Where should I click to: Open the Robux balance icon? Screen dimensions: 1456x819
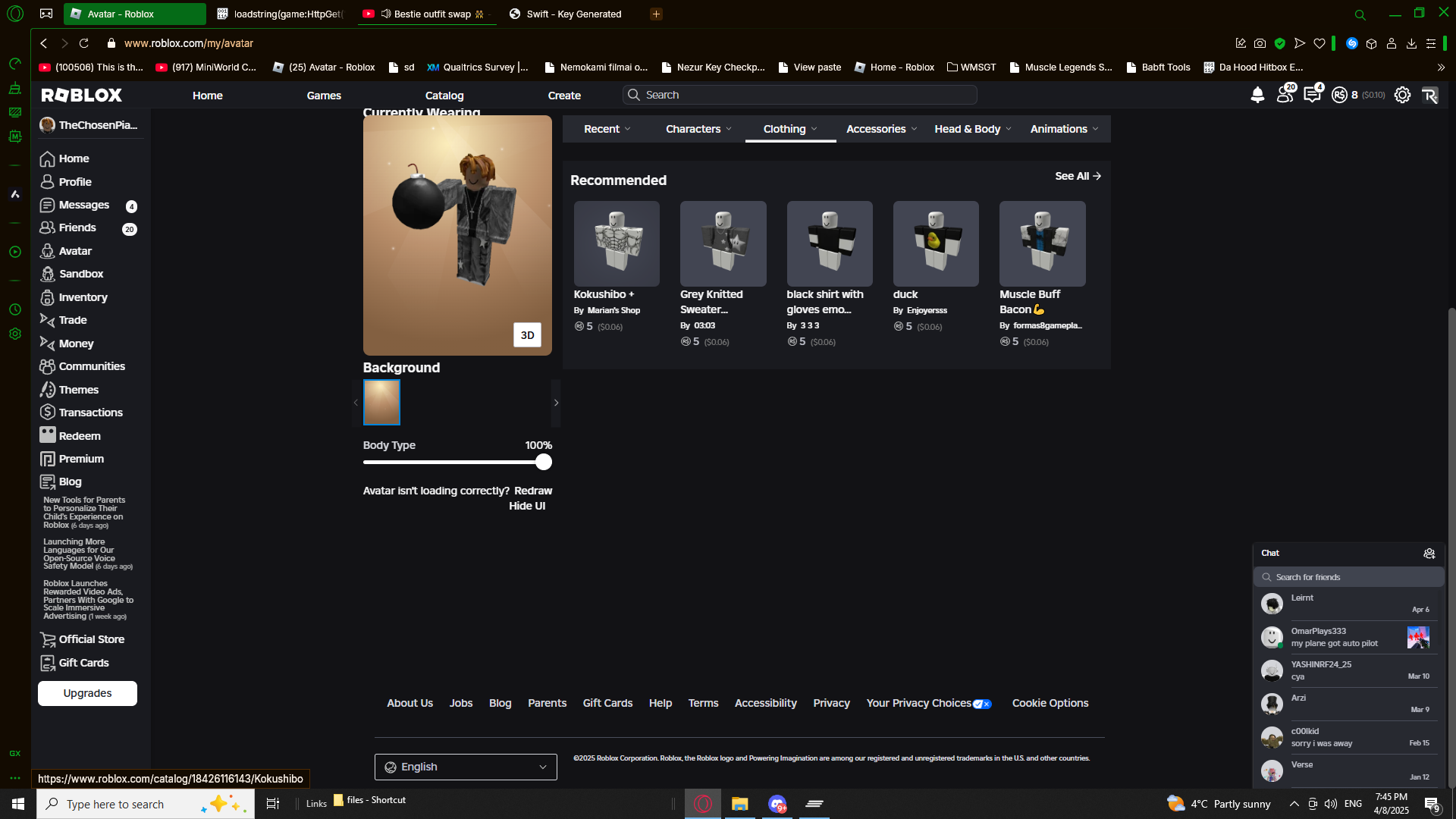1340,95
